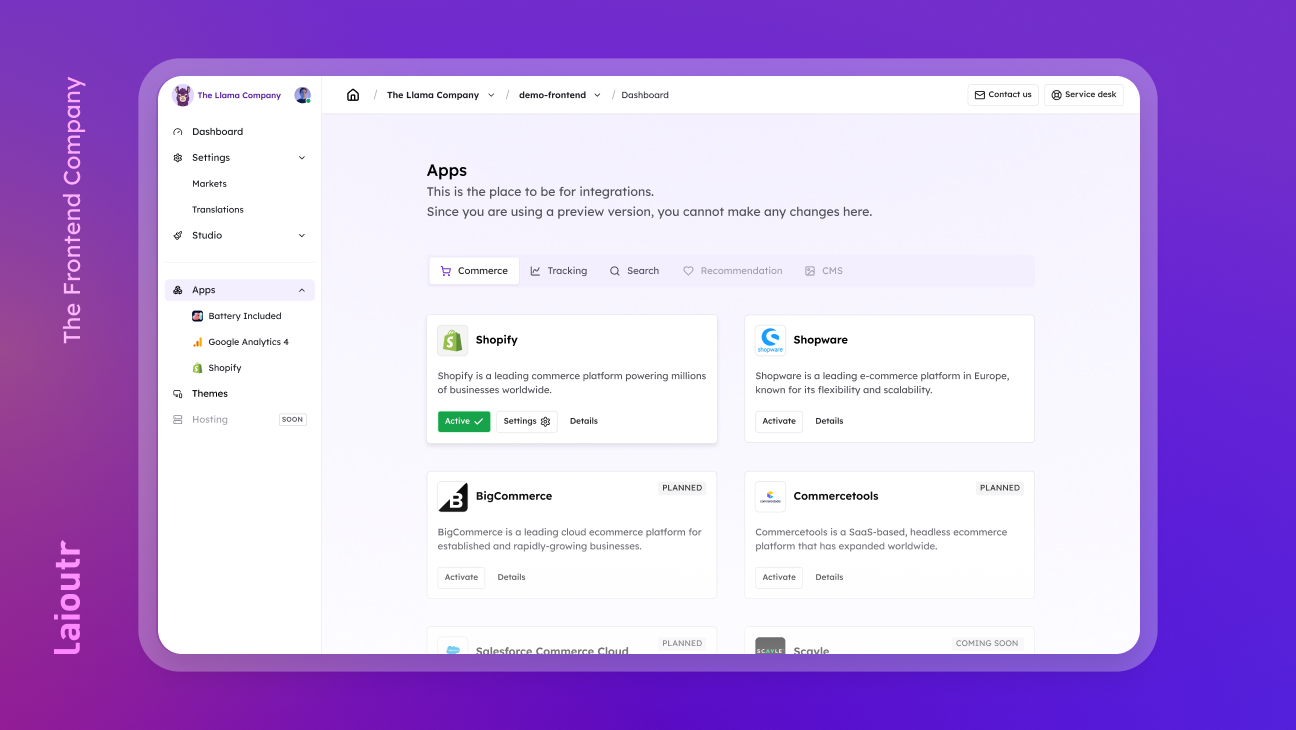Go to home via house icon

[353, 95]
